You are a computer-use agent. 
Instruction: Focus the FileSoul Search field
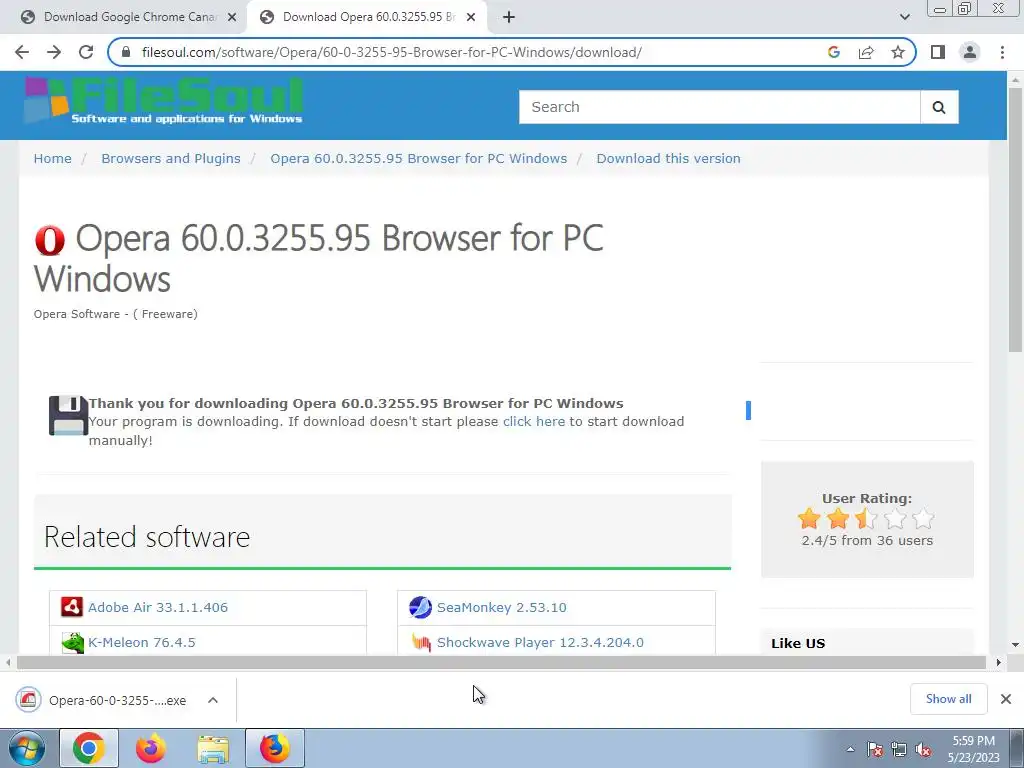pos(720,107)
